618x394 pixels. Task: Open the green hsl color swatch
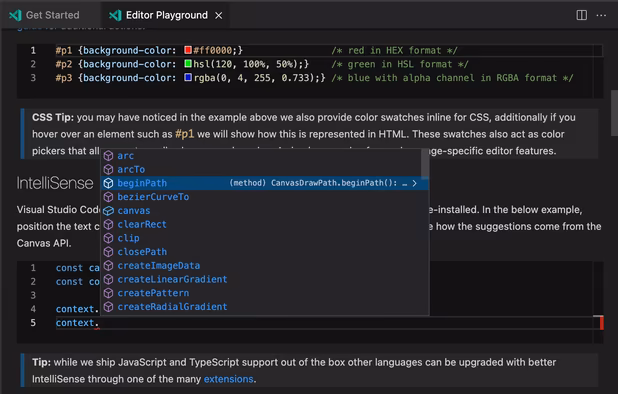pos(188,63)
